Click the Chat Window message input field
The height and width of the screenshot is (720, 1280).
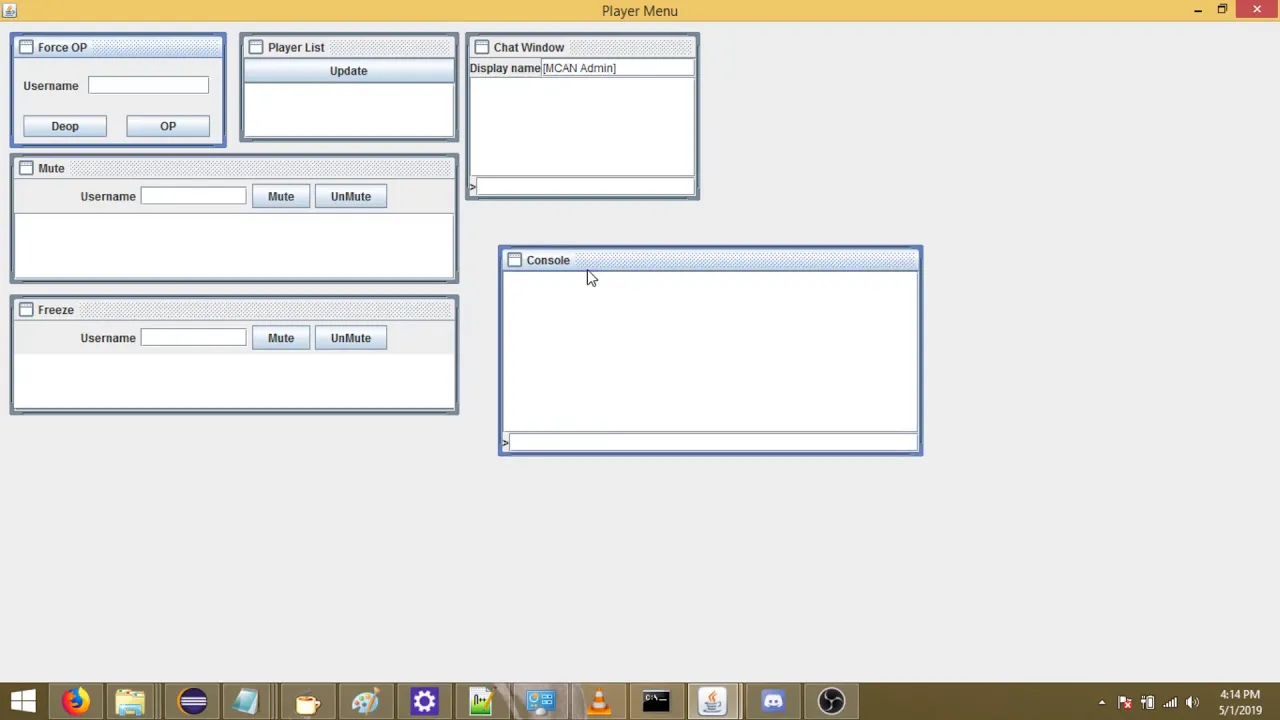(585, 186)
